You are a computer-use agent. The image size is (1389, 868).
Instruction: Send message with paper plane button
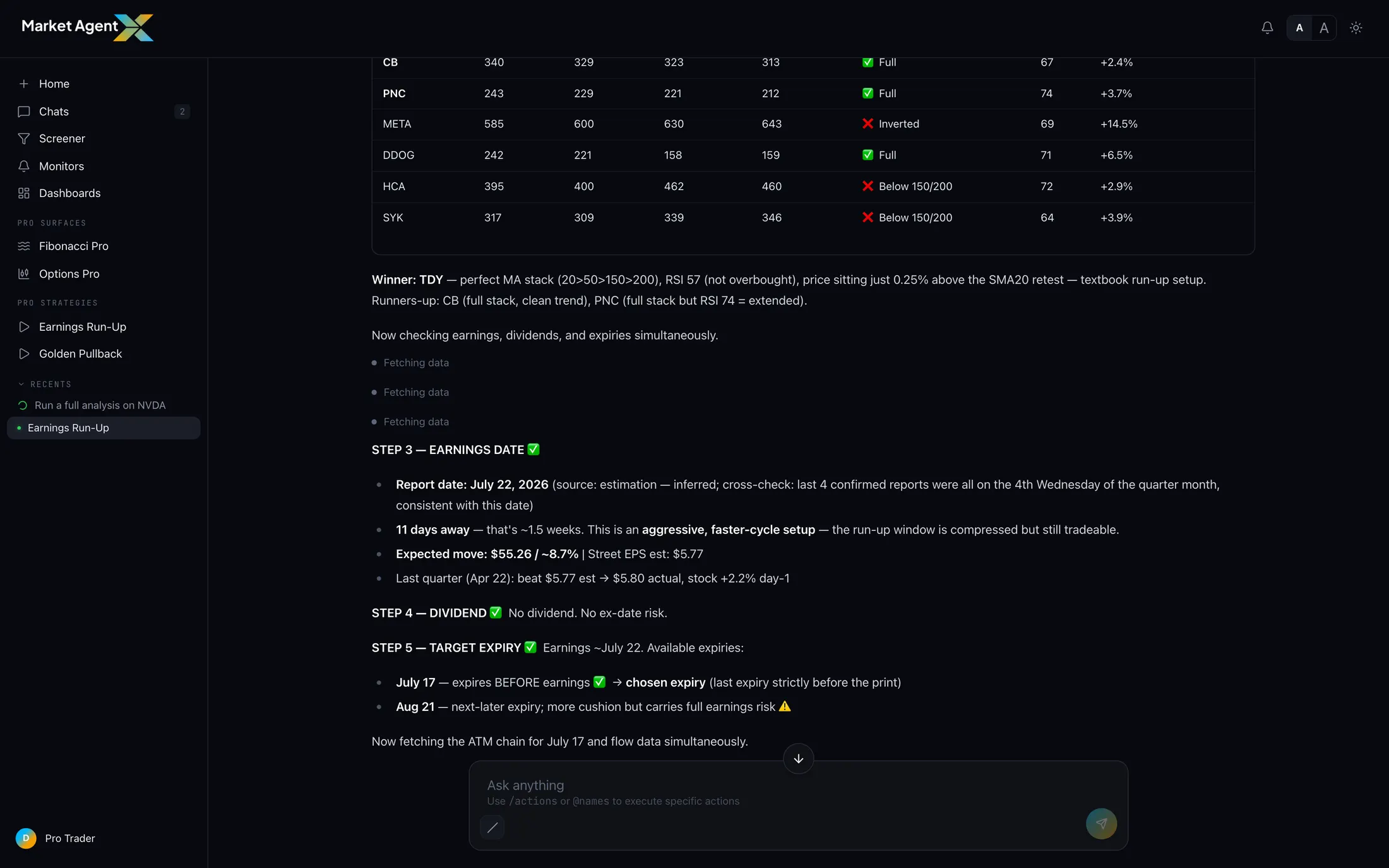pos(1101,824)
